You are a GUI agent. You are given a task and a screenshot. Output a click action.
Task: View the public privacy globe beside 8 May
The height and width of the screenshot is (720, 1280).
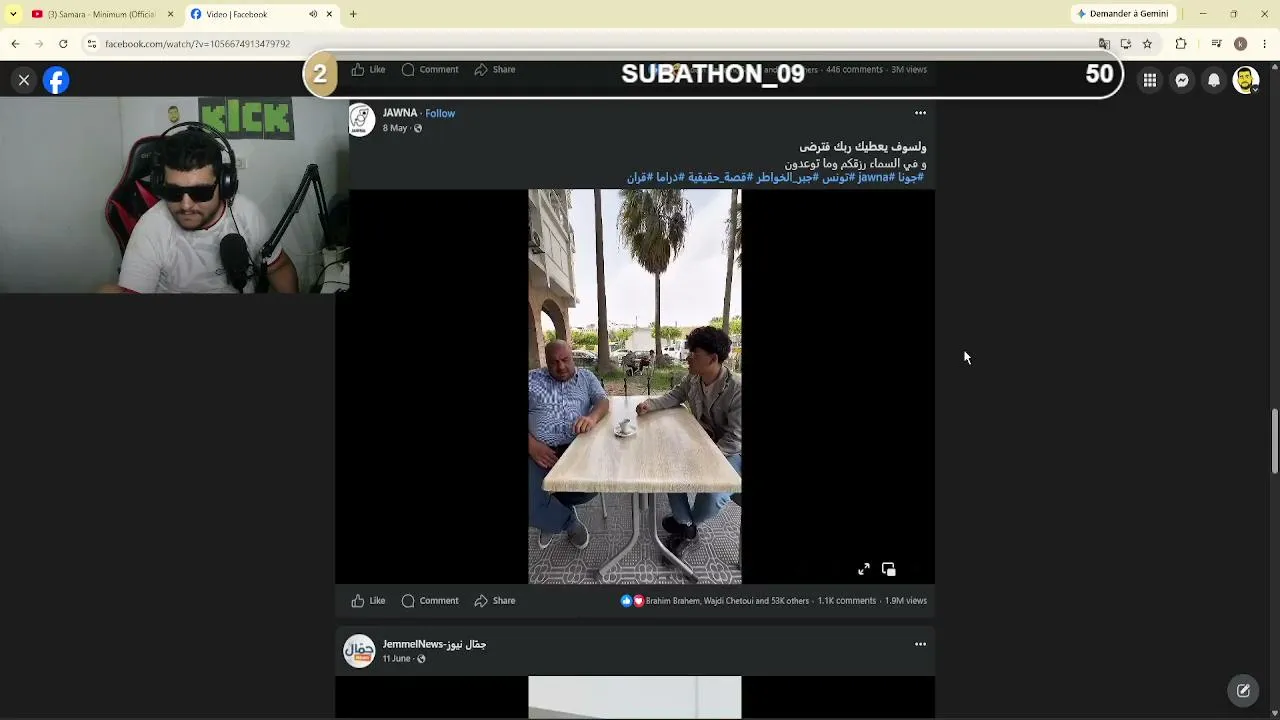pyautogui.click(x=418, y=128)
